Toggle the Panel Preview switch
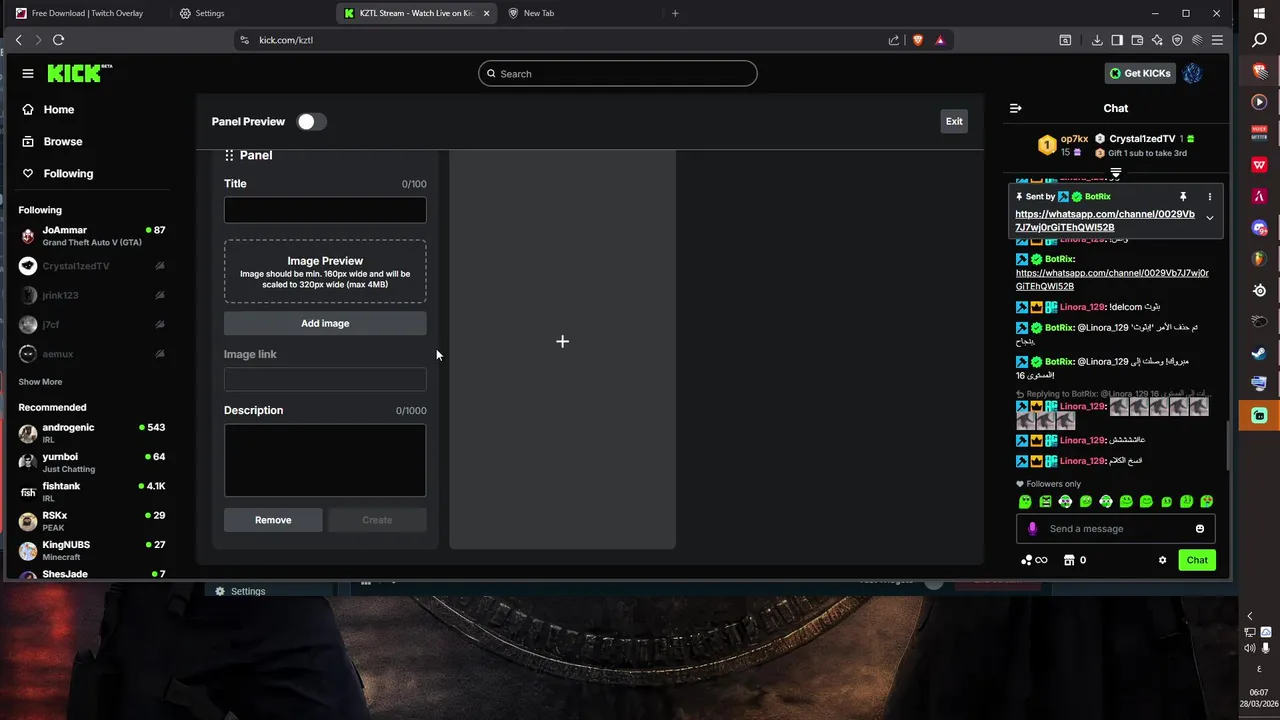Viewport: 1280px width, 720px height. (x=311, y=121)
